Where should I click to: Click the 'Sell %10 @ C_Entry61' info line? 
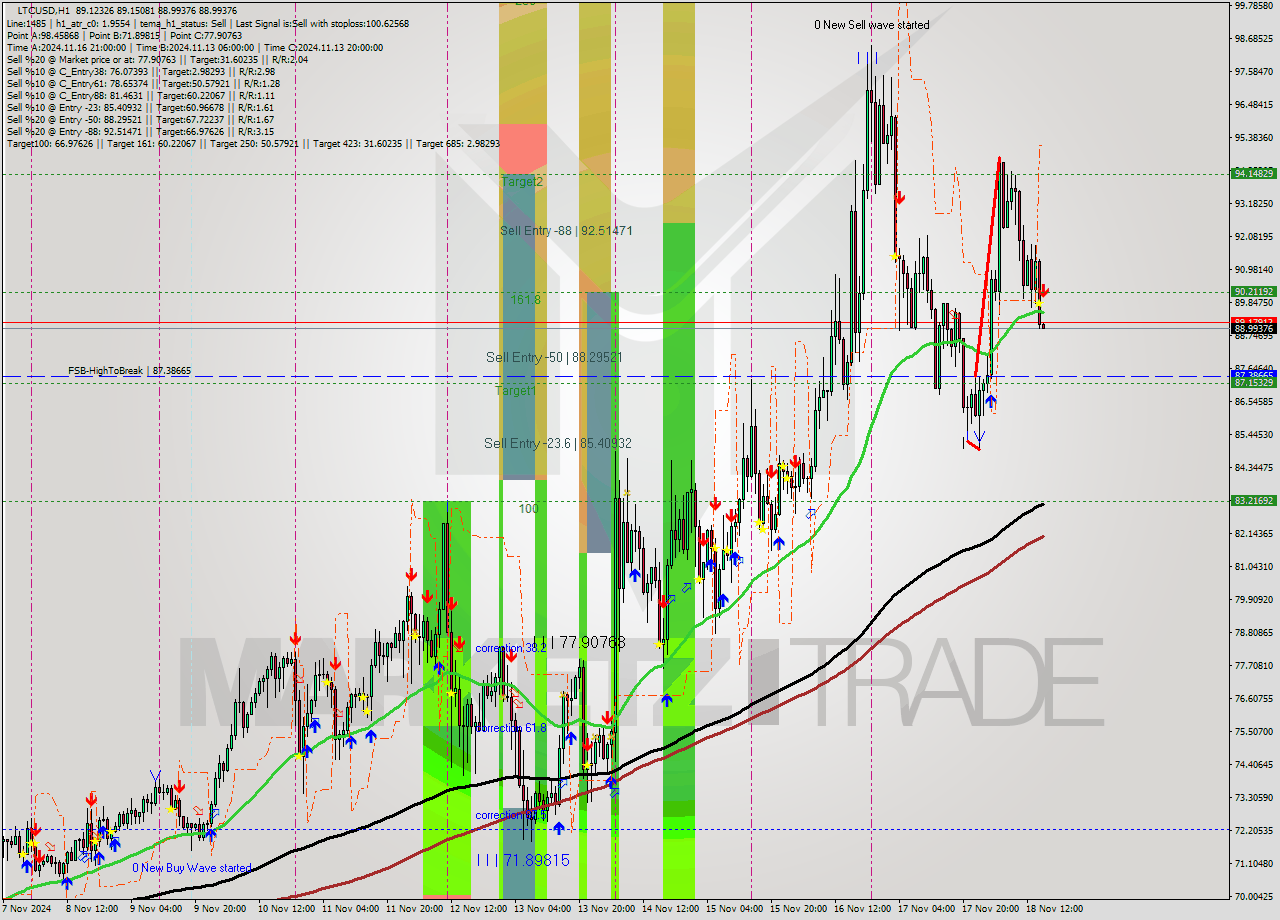point(143,84)
